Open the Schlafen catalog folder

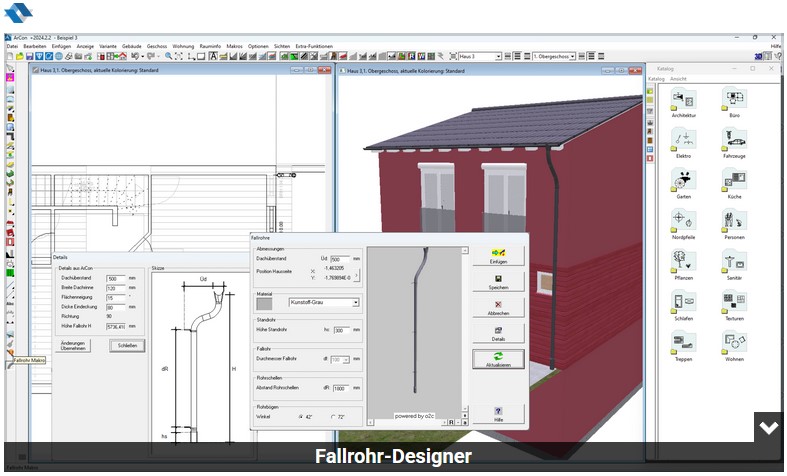(x=683, y=305)
